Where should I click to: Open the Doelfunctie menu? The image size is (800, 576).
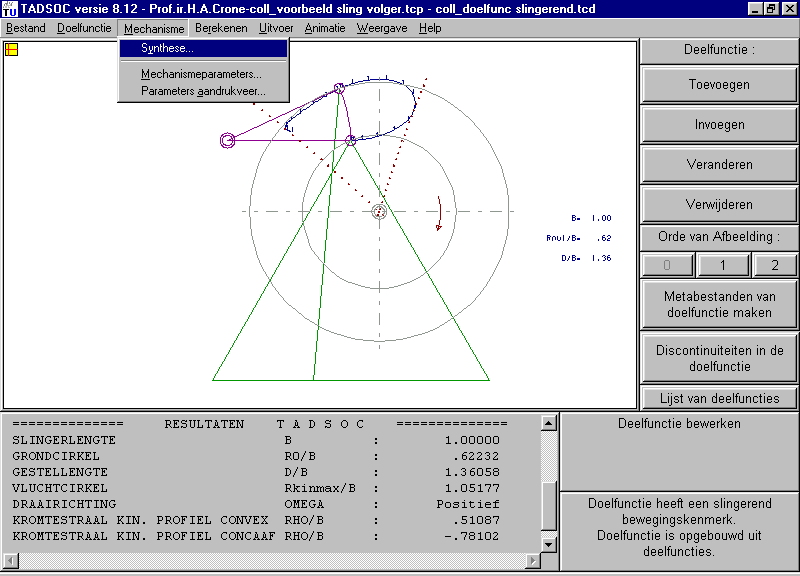coord(84,28)
